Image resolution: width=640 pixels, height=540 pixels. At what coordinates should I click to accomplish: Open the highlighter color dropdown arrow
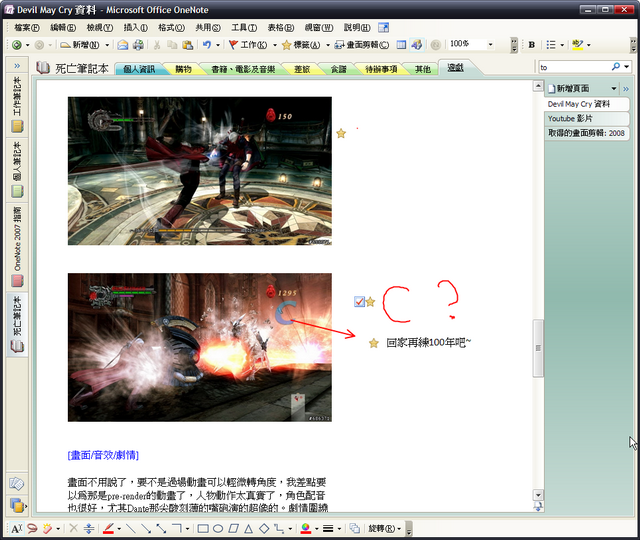pos(589,45)
